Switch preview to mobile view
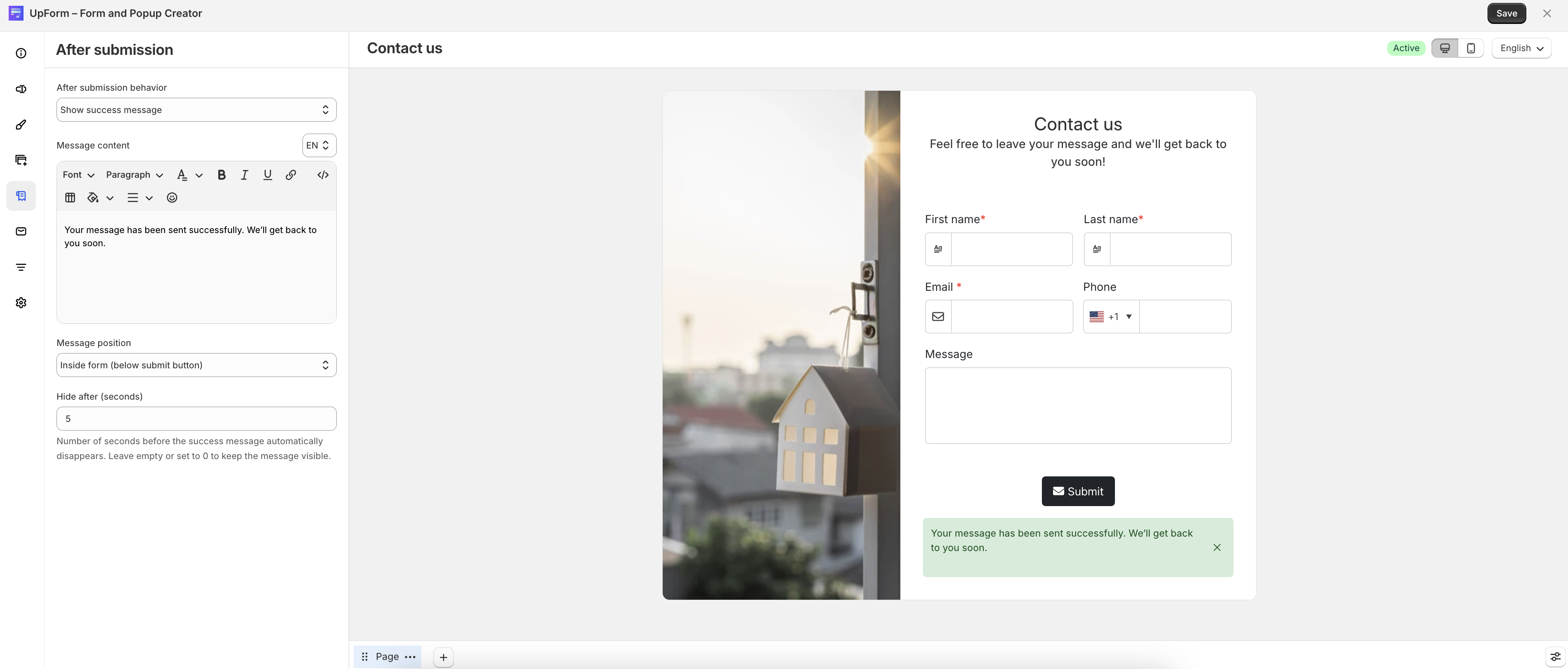Screen dimensions: 1568x669 pyautogui.click(x=1471, y=48)
